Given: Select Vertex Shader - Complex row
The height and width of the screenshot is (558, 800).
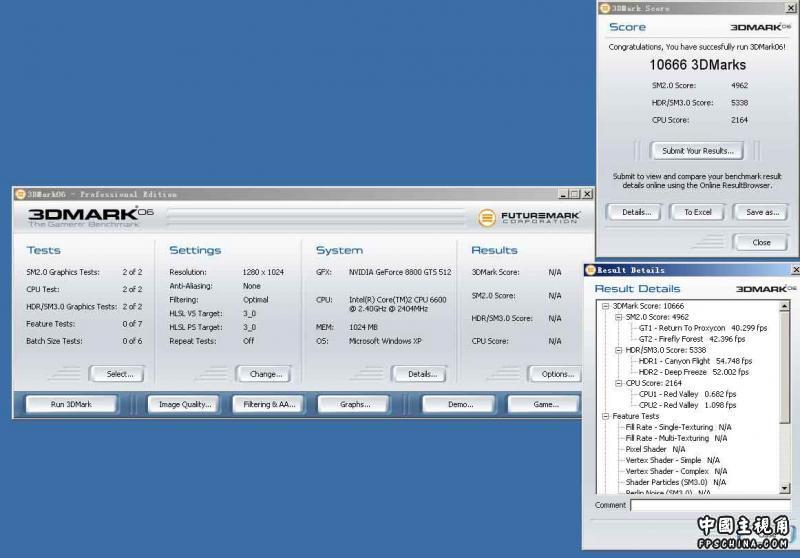Looking at the screenshot, I should [x=676, y=472].
